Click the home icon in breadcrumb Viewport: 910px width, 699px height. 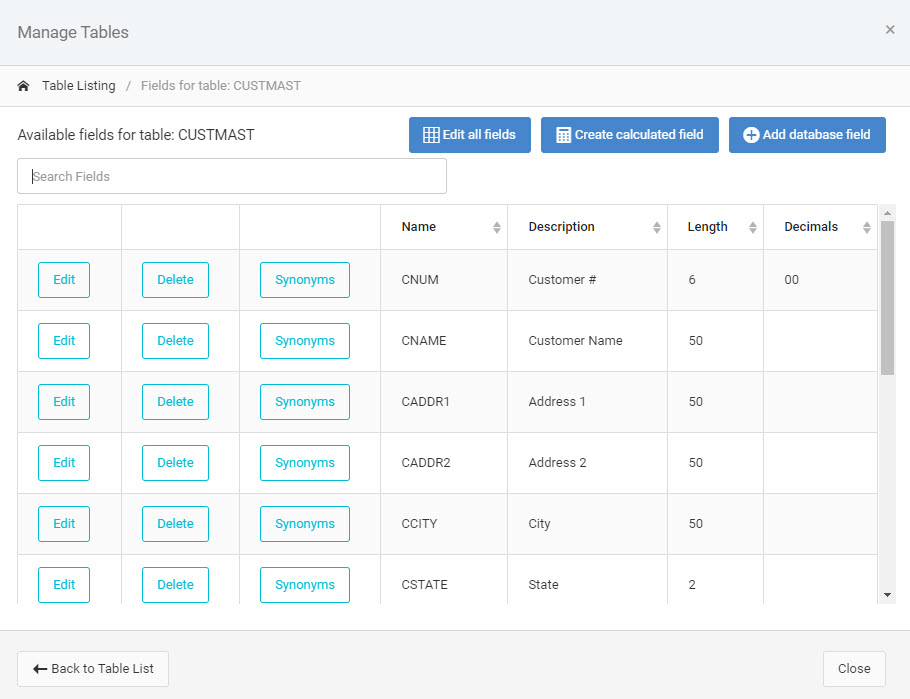pos(23,86)
